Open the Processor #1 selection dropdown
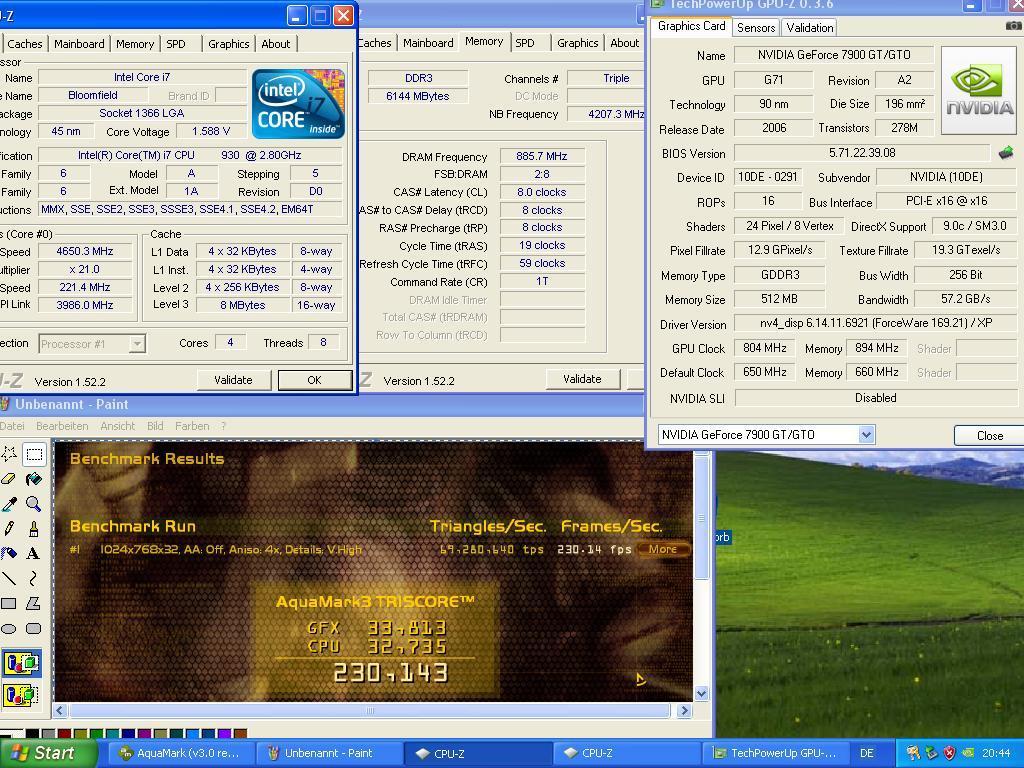This screenshot has height=768, width=1024. pos(136,344)
